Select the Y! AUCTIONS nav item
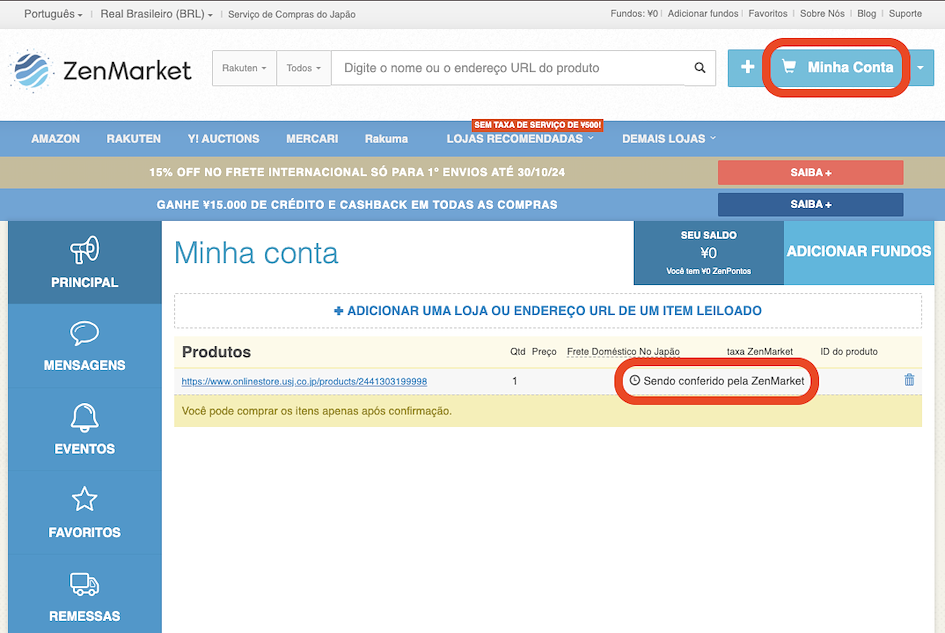Viewport: 945px width, 633px height. pyautogui.click(x=224, y=139)
